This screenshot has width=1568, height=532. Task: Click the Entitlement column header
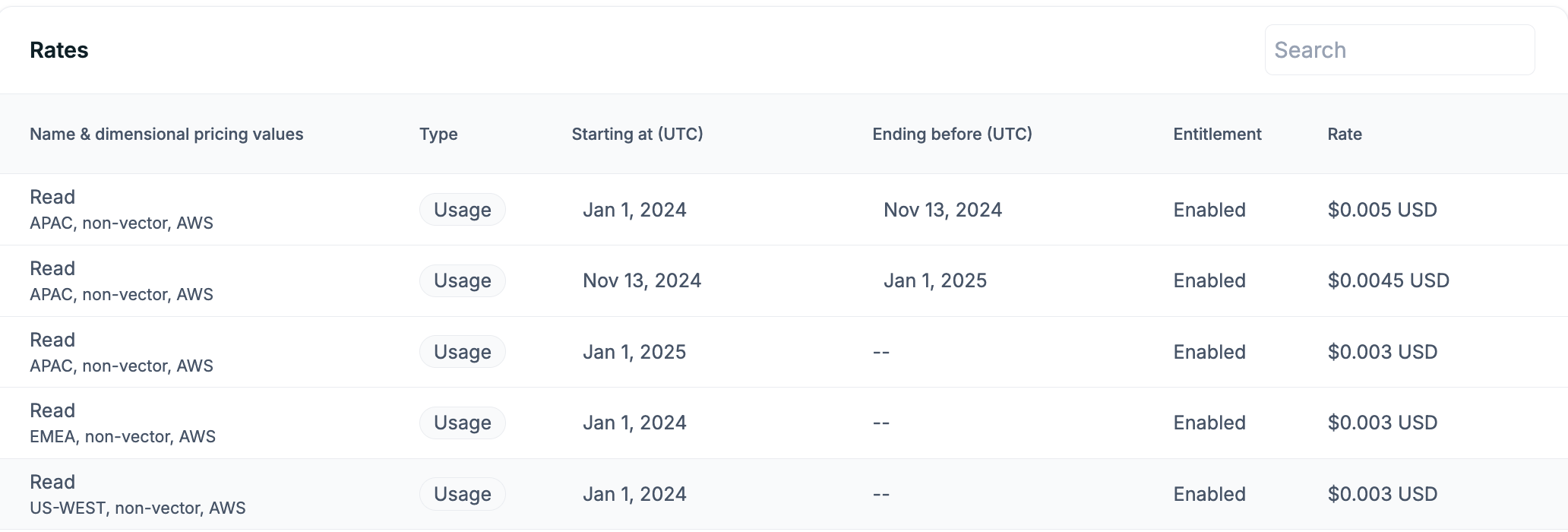(1217, 135)
